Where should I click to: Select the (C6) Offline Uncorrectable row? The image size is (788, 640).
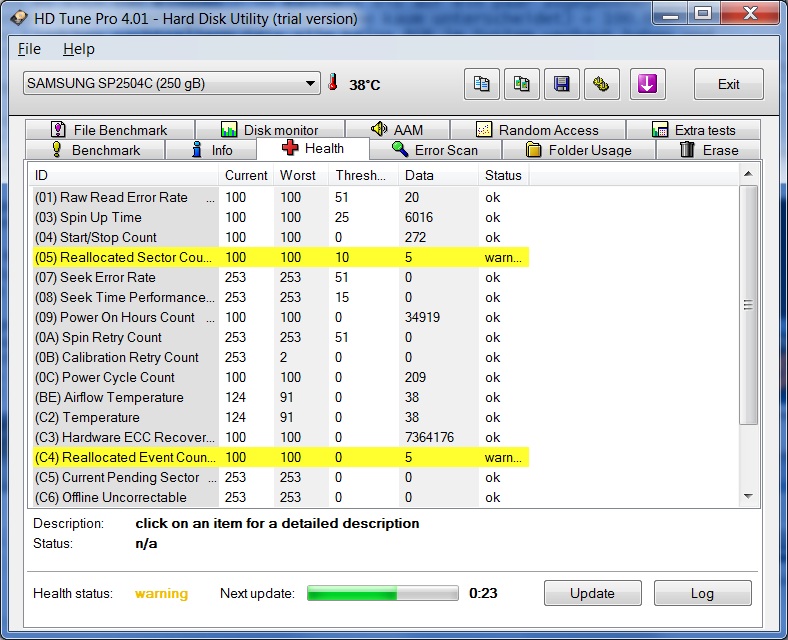coord(280,497)
